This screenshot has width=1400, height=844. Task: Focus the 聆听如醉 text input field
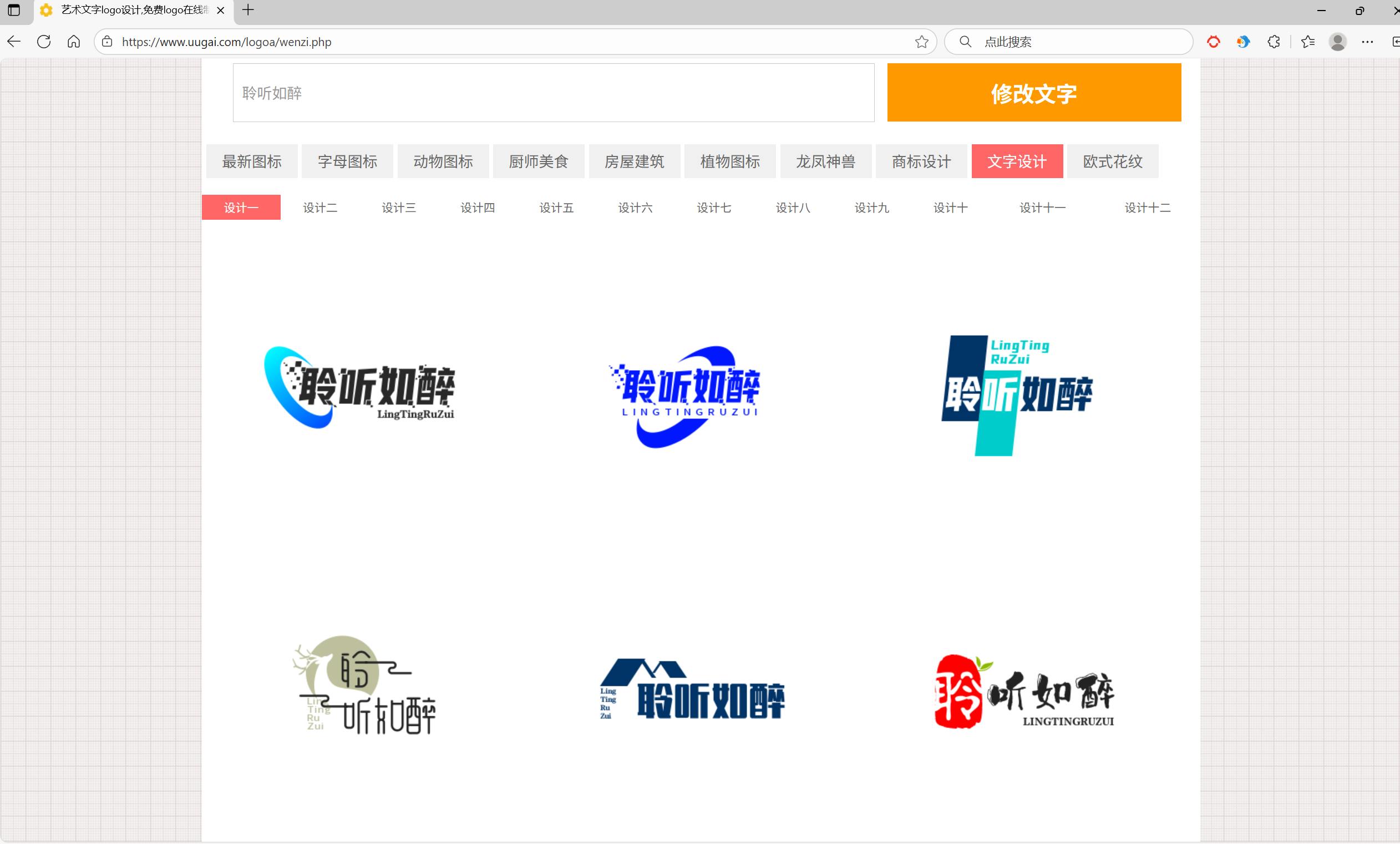pos(553,93)
